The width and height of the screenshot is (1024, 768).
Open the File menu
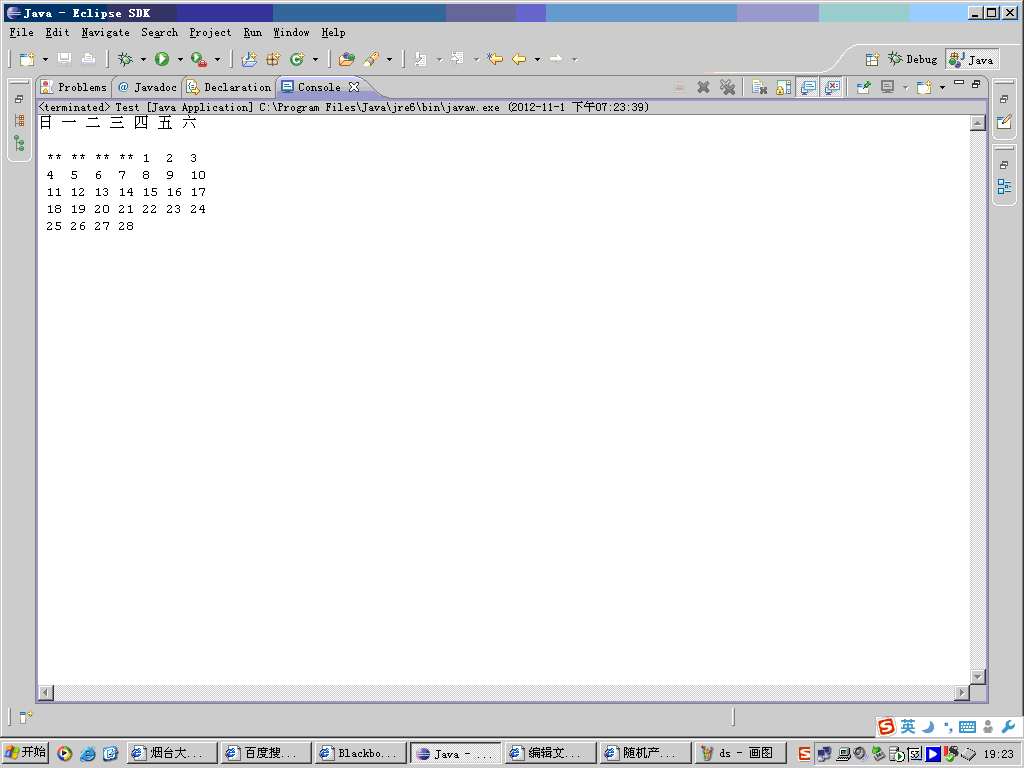(x=22, y=32)
